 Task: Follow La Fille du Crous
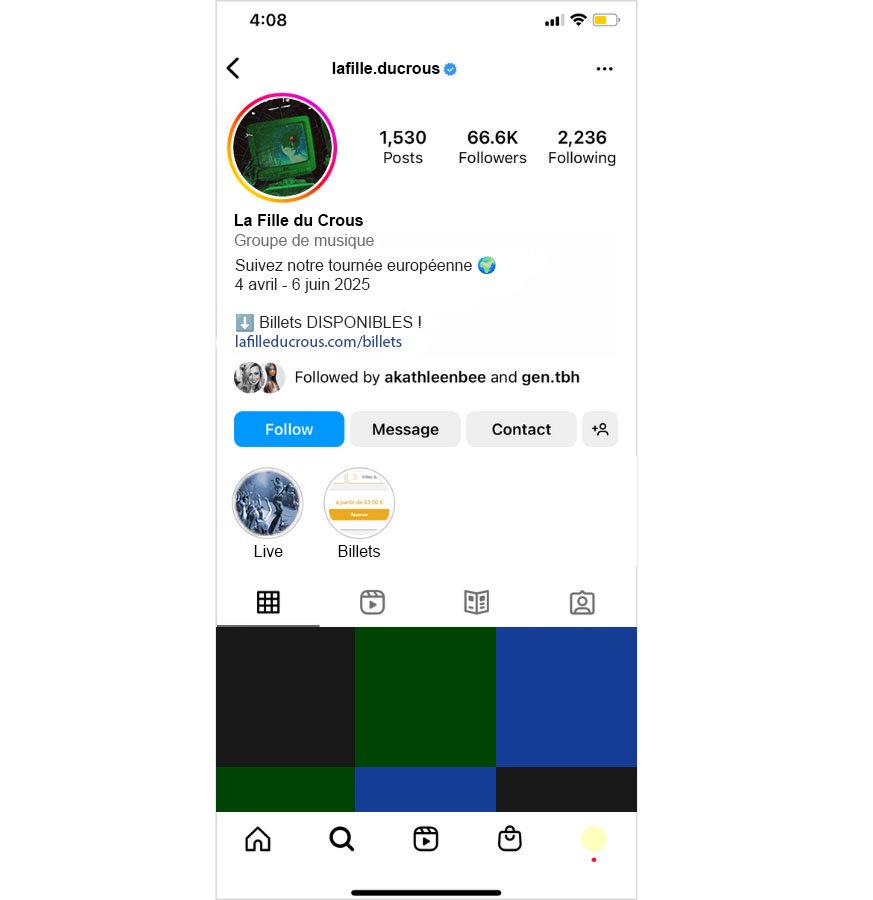[289, 429]
